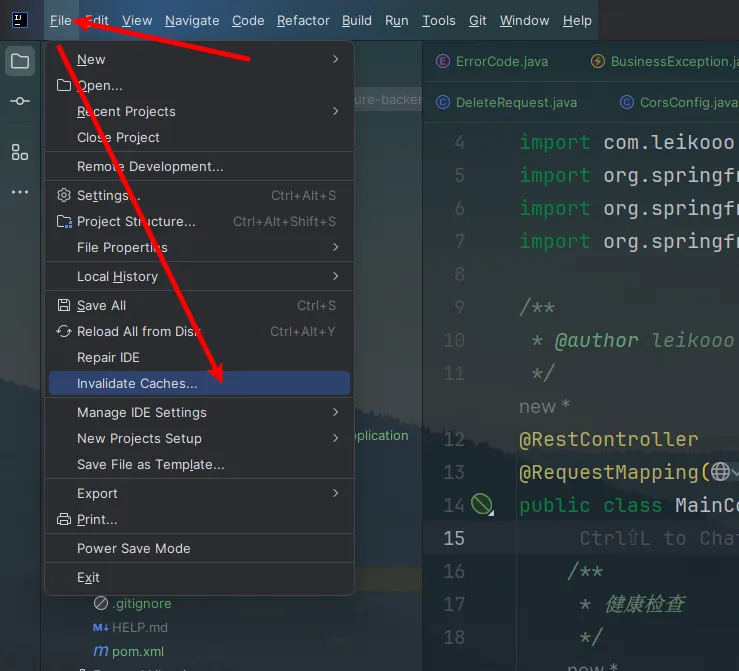The width and height of the screenshot is (739, 671).
Task: Click the More tool windows ellipsis icon
Action: coord(20,192)
